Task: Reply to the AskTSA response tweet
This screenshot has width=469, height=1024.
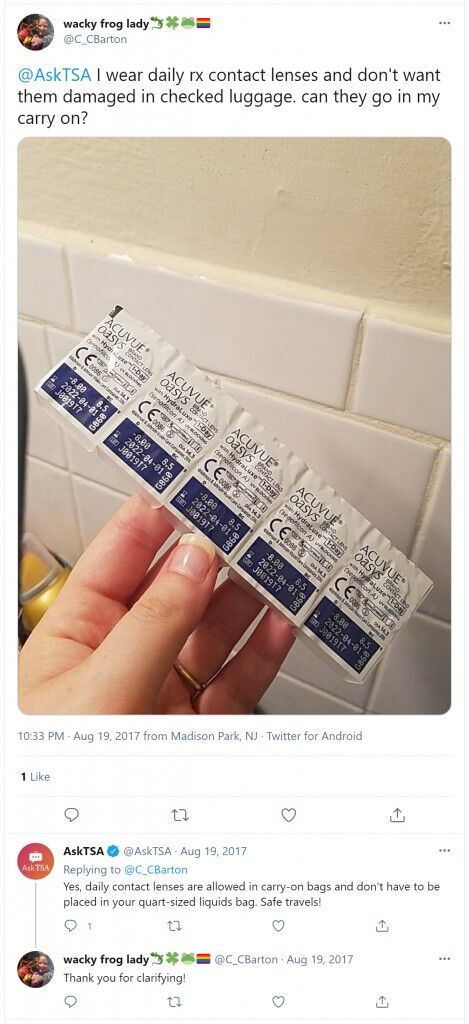Action: [70, 925]
